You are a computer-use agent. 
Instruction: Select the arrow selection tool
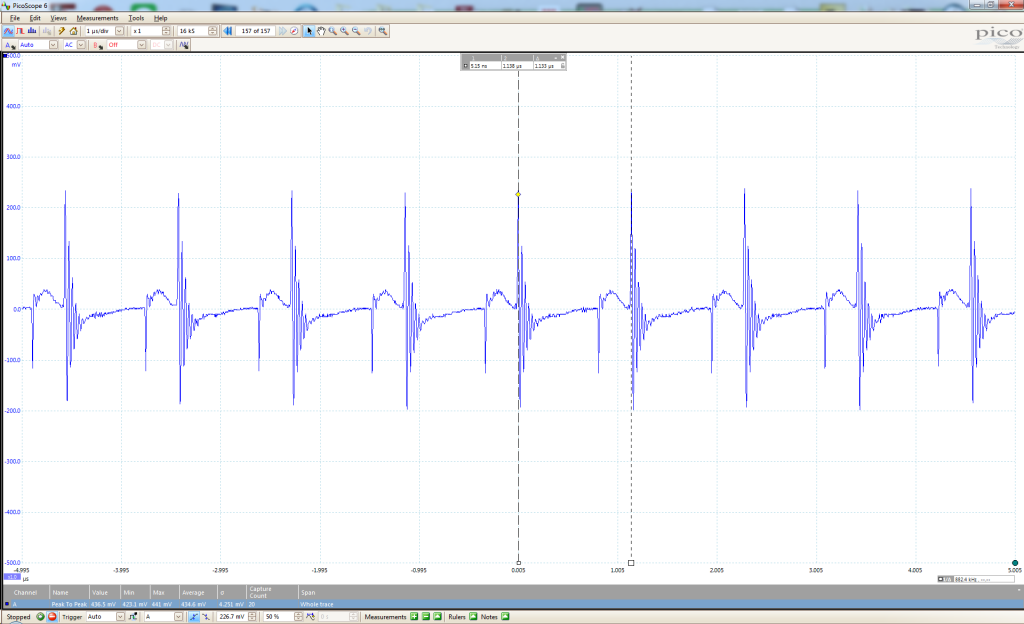pos(310,31)
